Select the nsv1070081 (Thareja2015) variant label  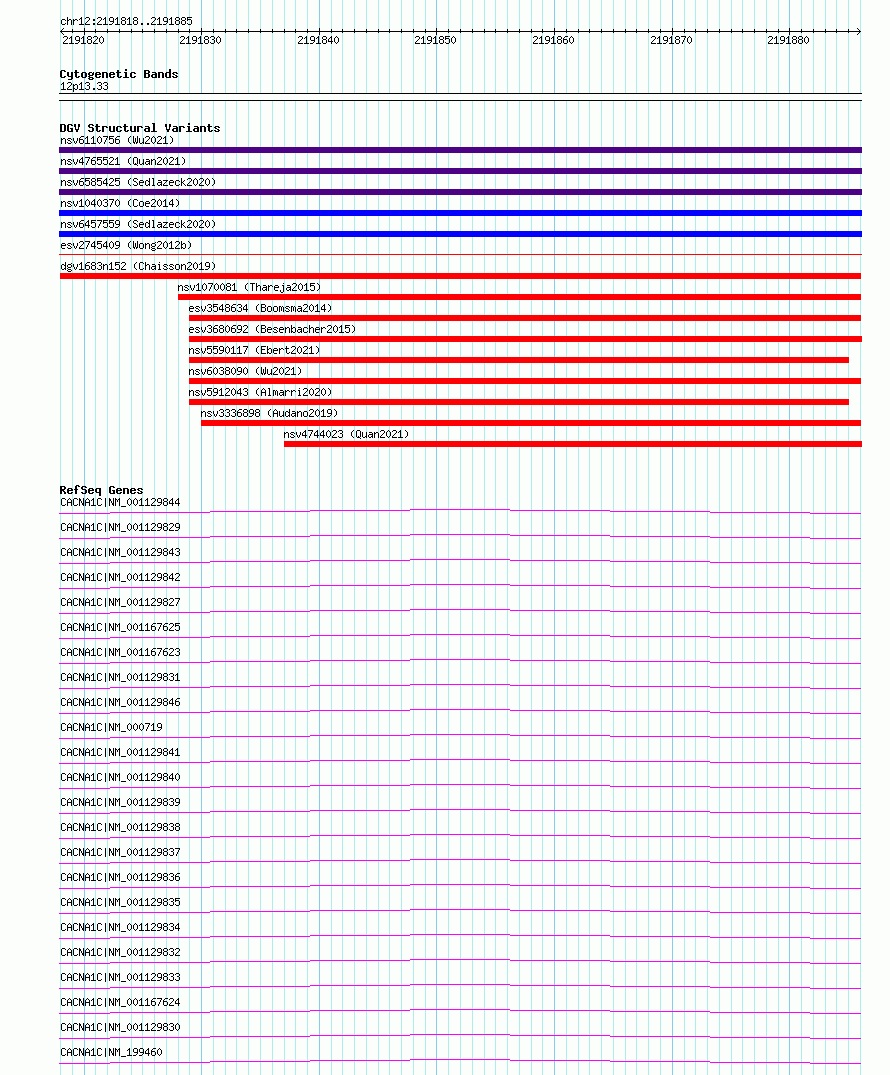(250, 287)
